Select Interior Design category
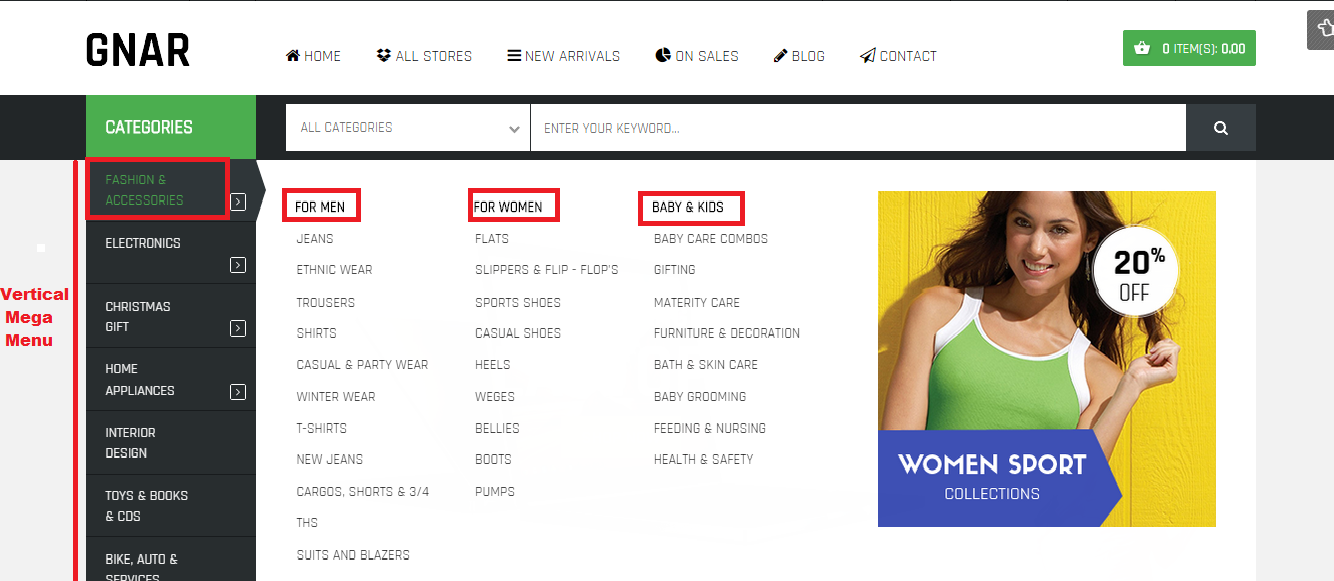Image resolution: width=1334 pixels, height=581 pixels. click(131, 443)
